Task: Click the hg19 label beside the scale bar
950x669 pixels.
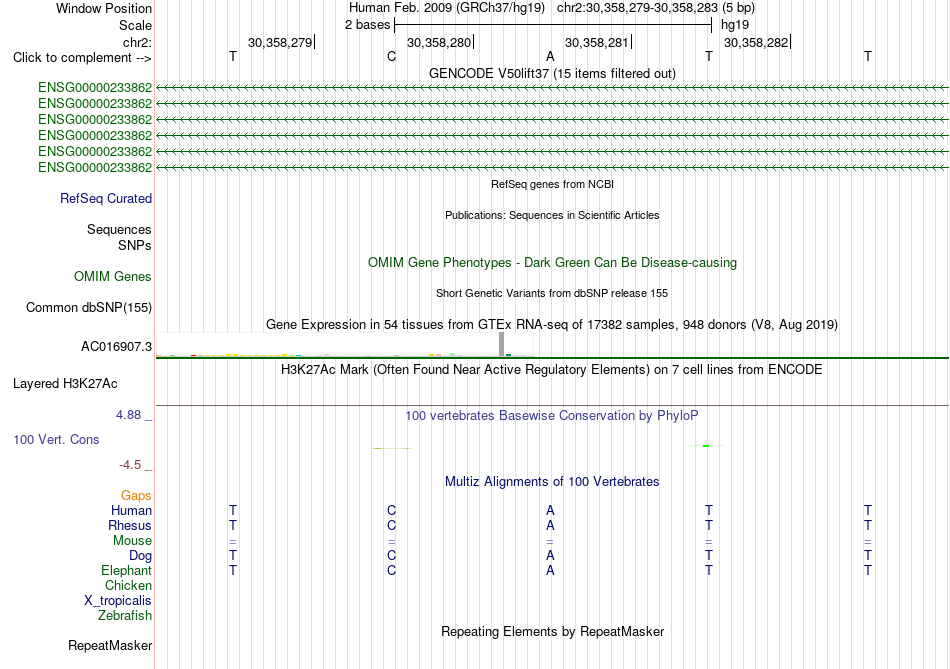Action: 735,25
